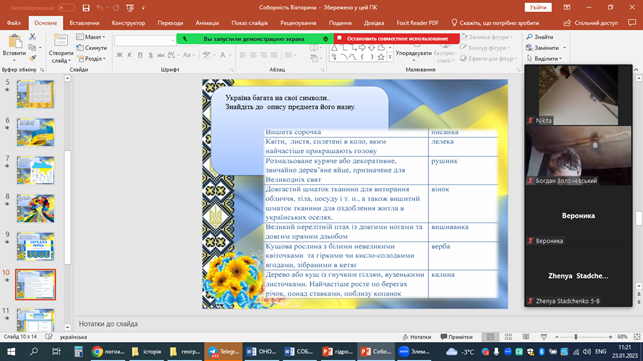Click the red stop screen sharing button
Viewport: 643px width, 361px height.
(x=397, y=39)
